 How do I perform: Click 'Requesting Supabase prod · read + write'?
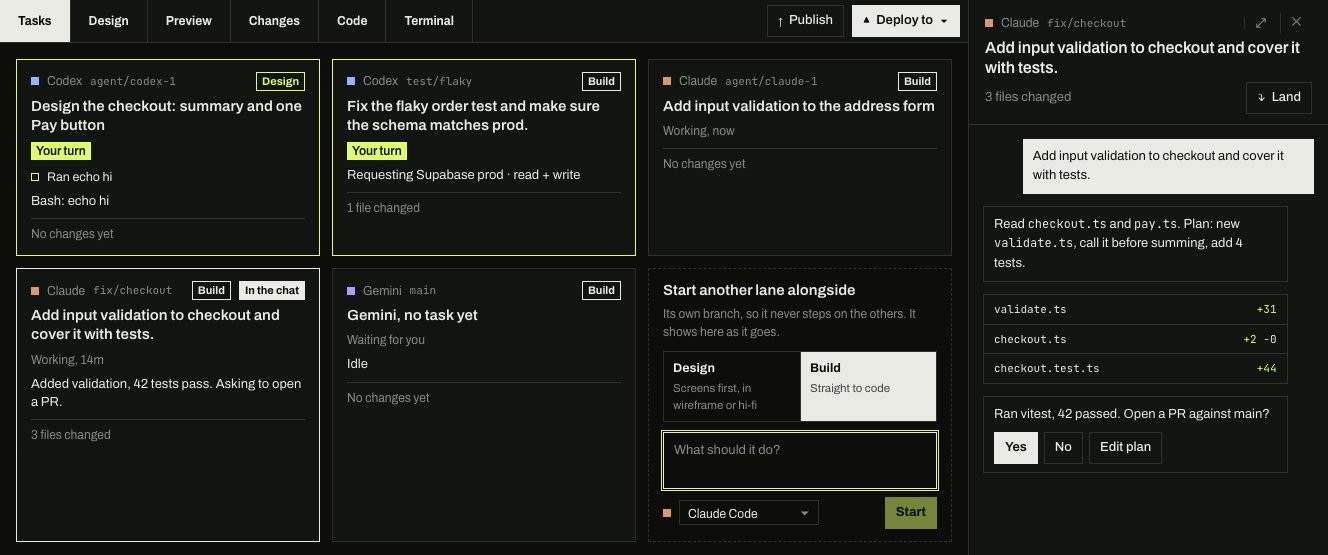463,175
